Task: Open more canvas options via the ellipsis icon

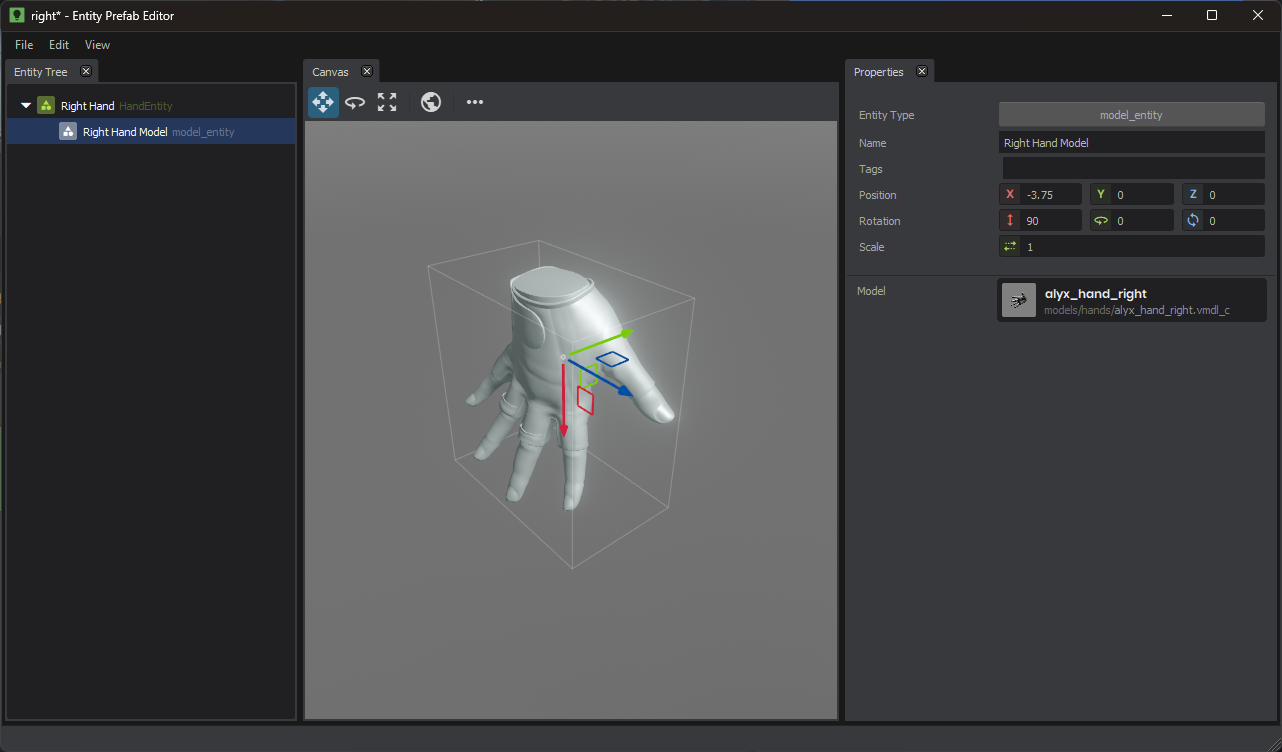Action: pos(474,101)
